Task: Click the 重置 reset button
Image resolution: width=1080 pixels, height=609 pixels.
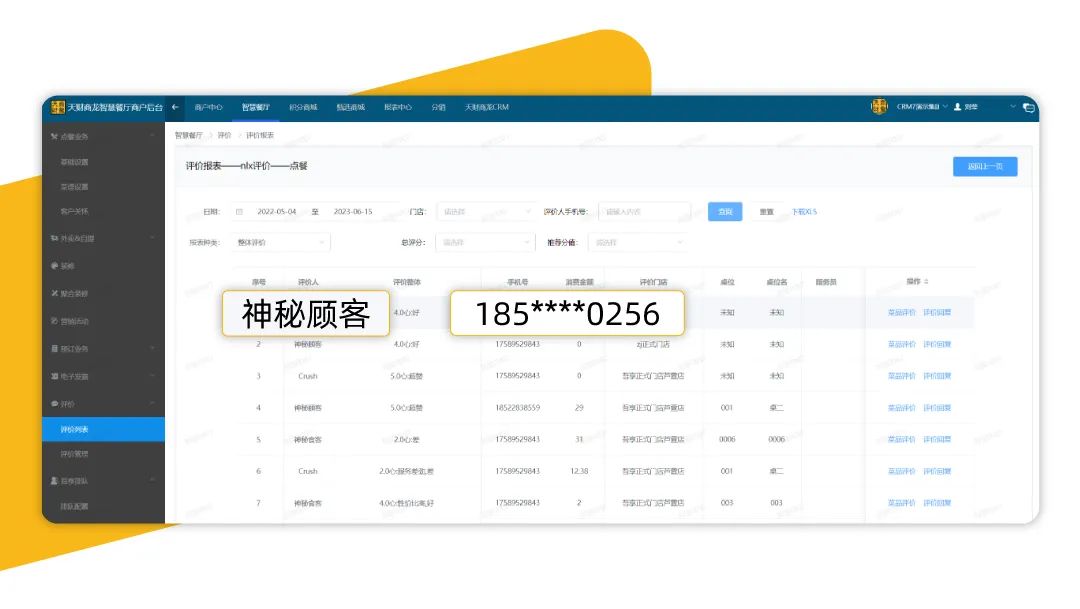Action: tap(767, 211)
